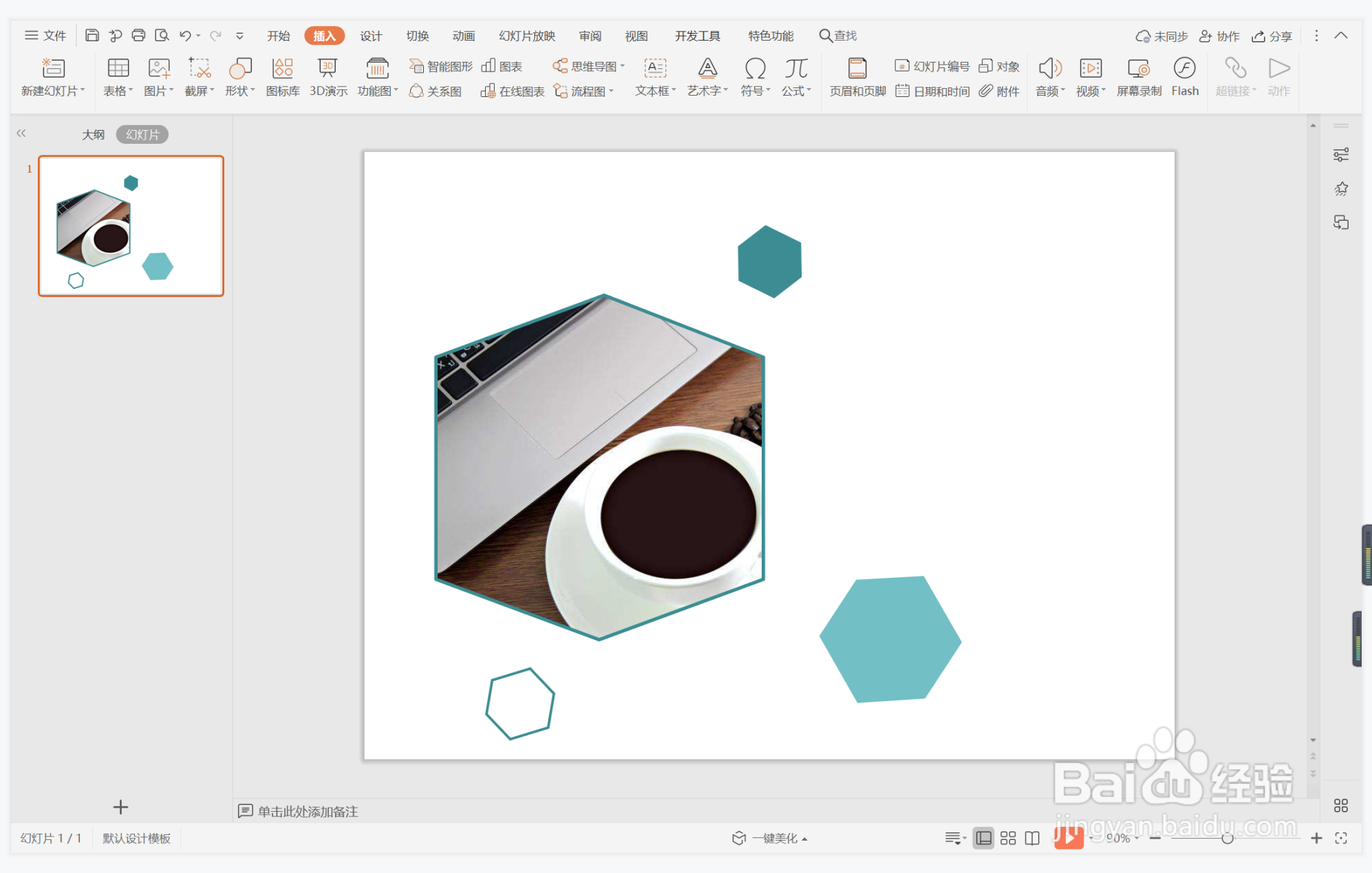Open the 审阅 review tab
This screenshot has width=1372, height=873.
coord(590,36)
